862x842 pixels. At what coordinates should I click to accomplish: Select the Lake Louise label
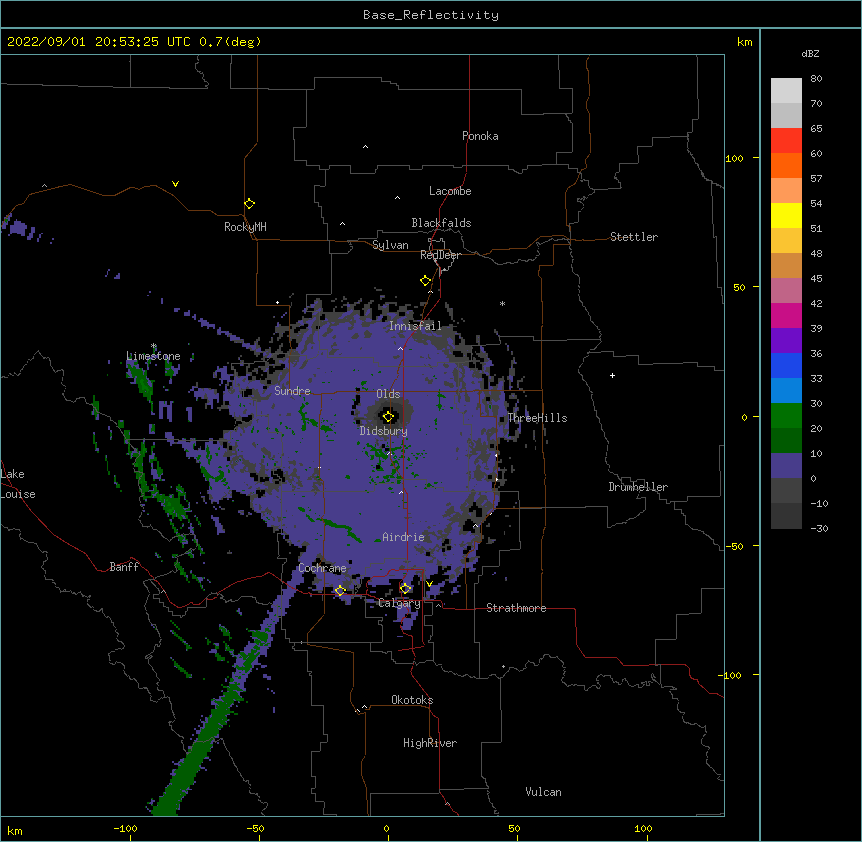click(18, 484)
